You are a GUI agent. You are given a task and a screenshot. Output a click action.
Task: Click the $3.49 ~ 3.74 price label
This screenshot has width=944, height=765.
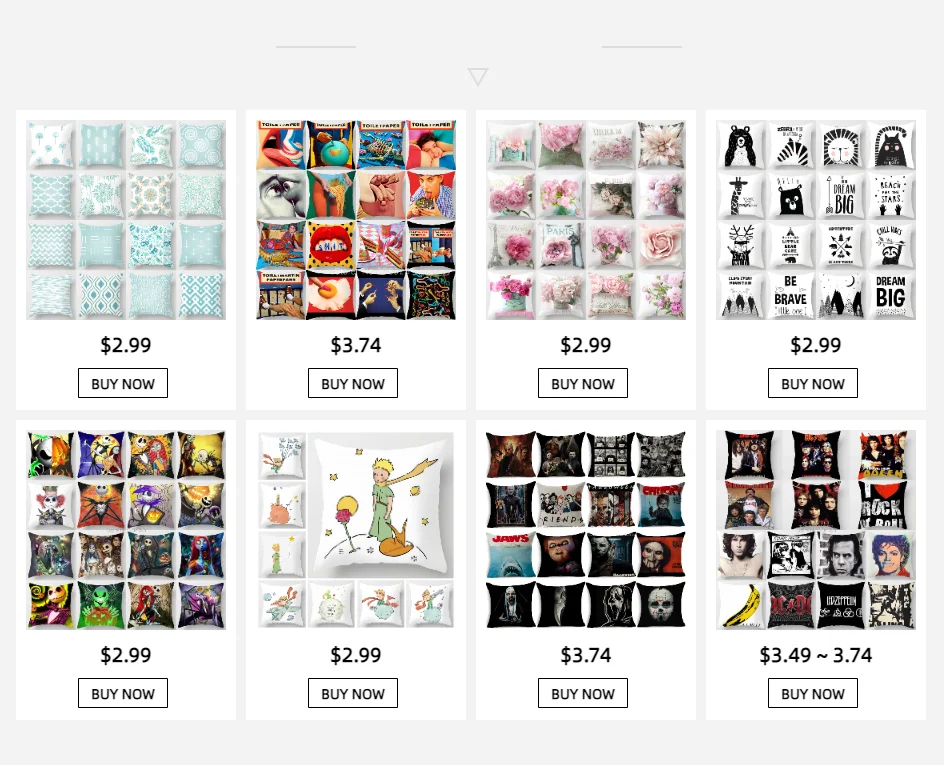click(x=816, y=655)
